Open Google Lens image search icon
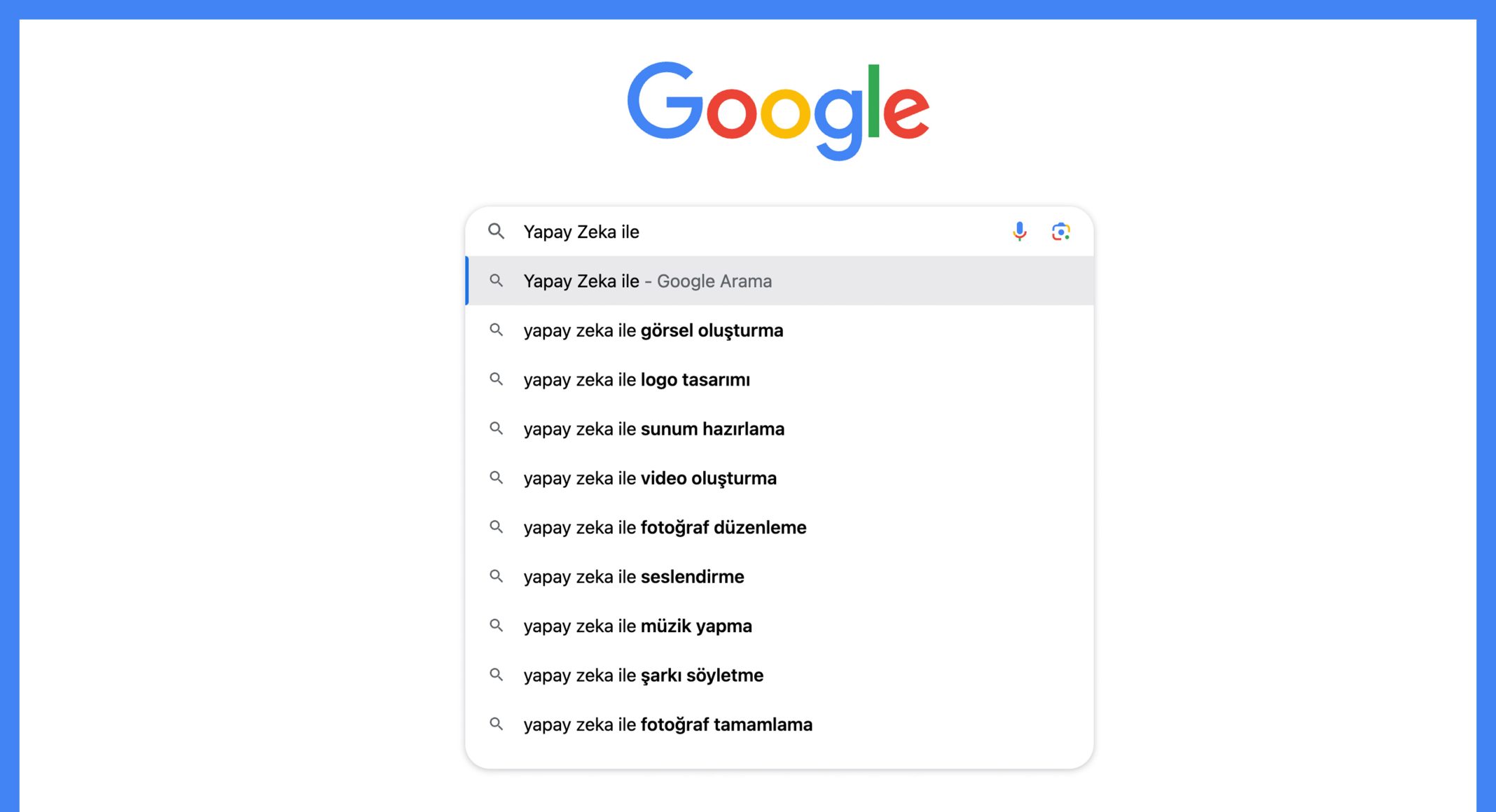 1060,232
